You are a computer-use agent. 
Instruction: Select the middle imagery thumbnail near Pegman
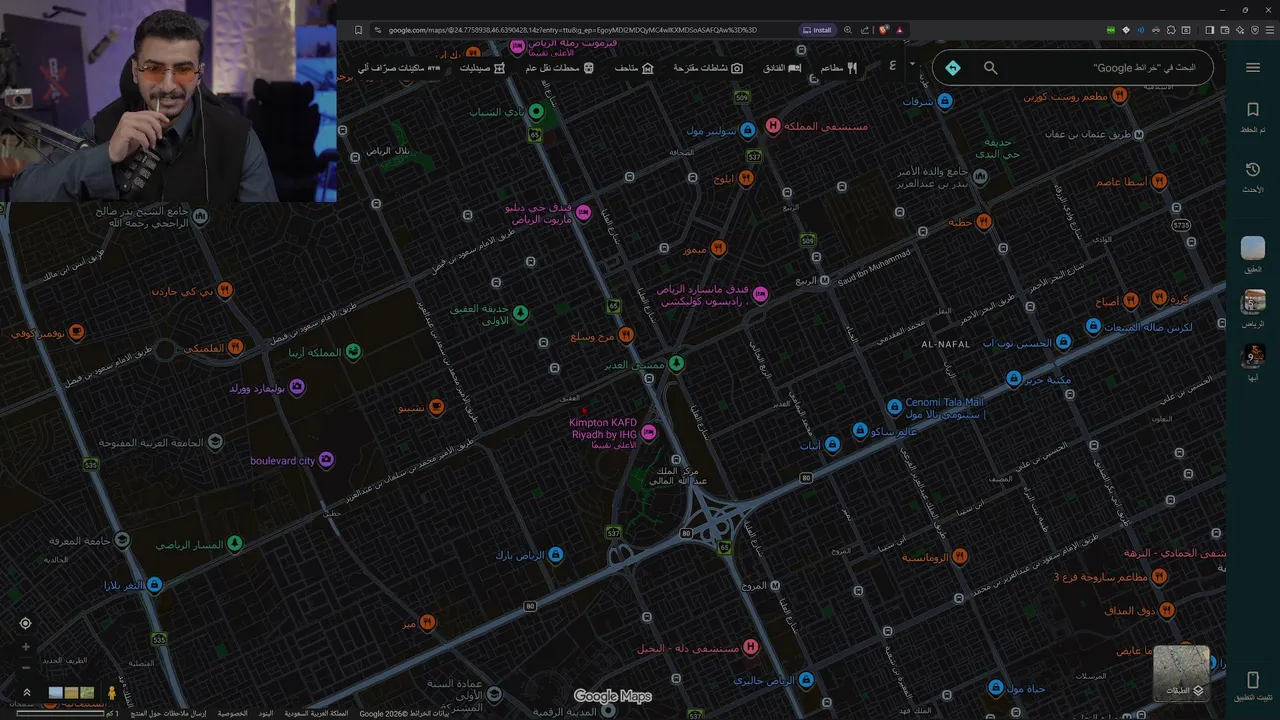click(x=72, y=692)
